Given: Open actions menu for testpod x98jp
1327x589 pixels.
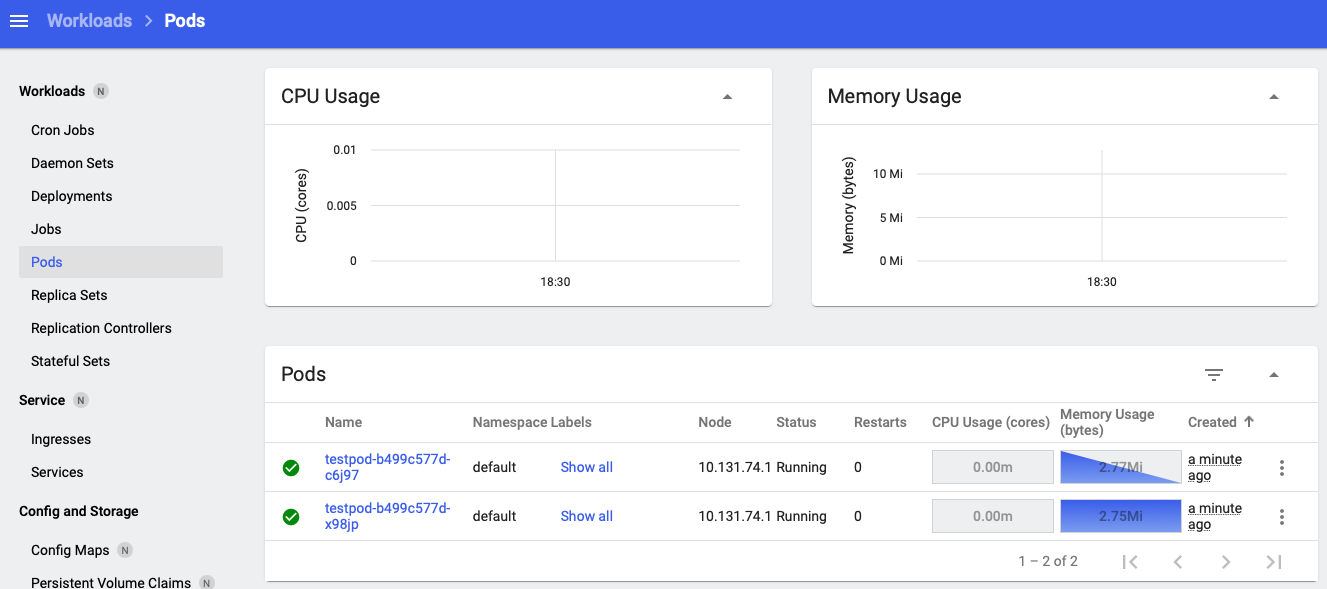Looking at the screenshot, I should coord(1282,517).
